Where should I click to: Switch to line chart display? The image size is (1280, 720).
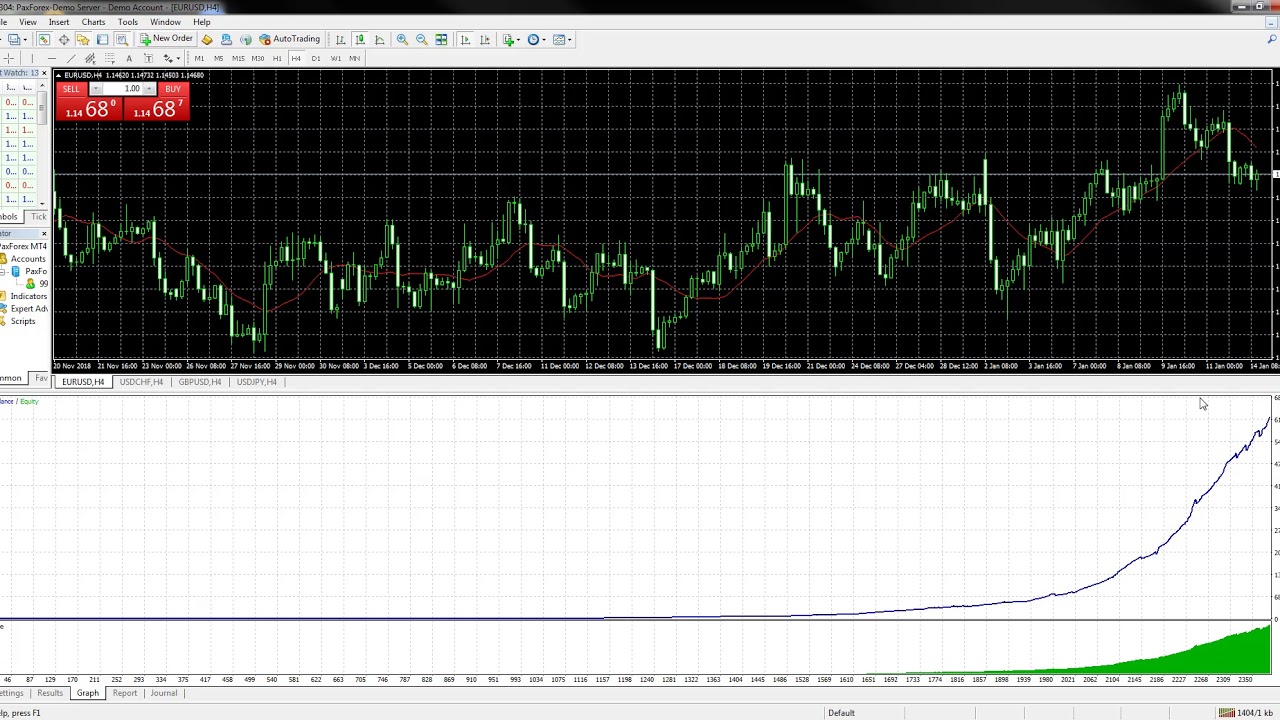379,39
